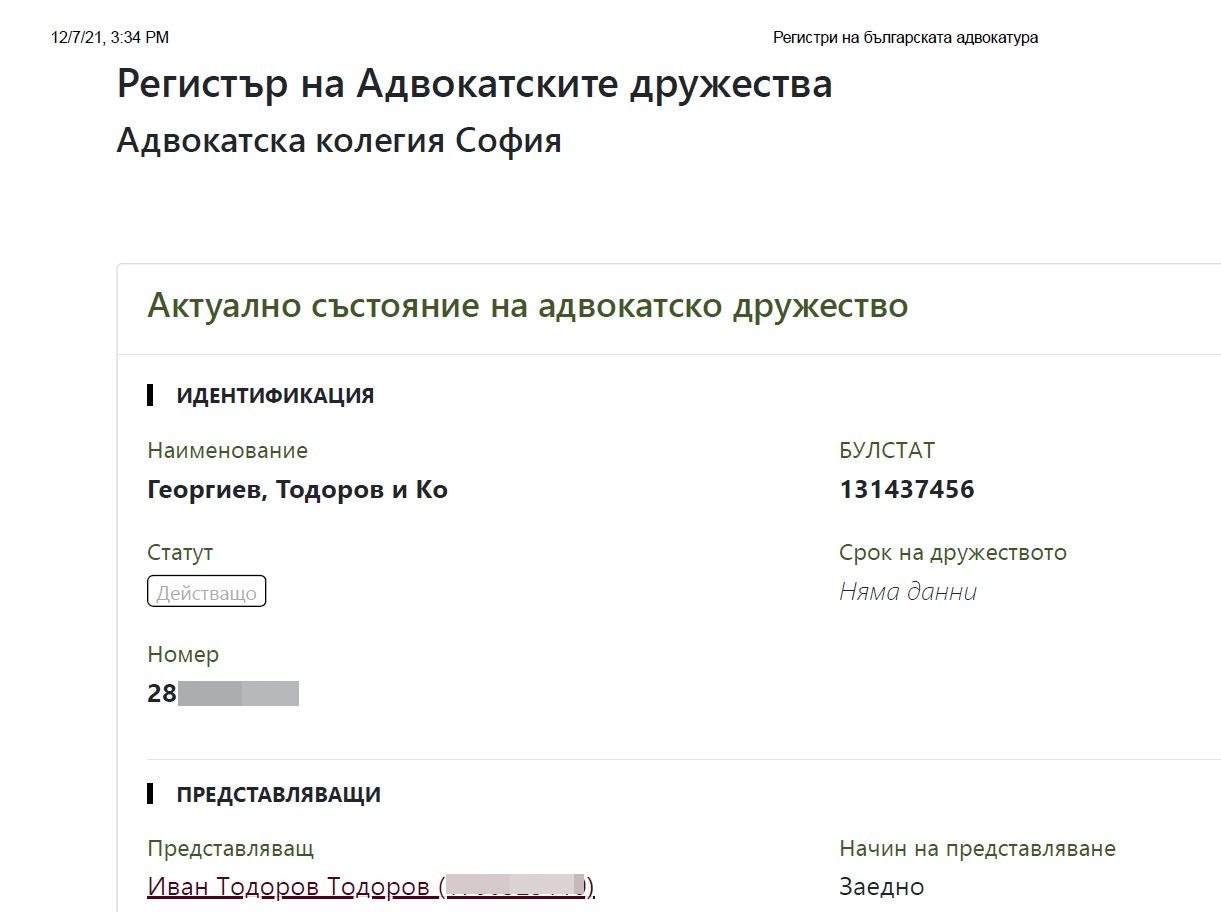Click the ИДЕНТИФИКАЦИЯ section header
Image resolution: width=1221 pixels, height=912 pixels.
[275, 396]
